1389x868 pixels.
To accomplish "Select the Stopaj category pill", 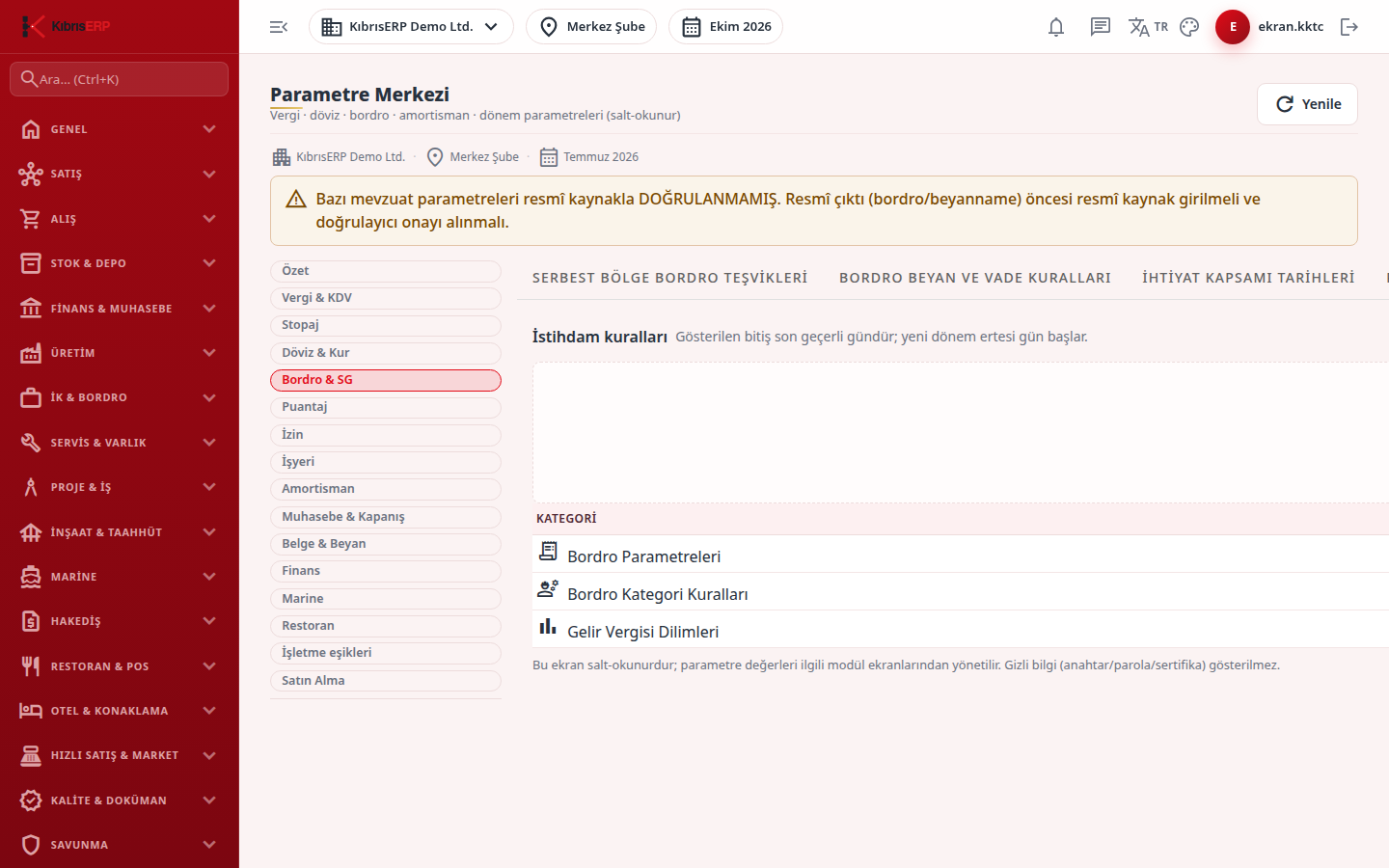I will (386, 325).
